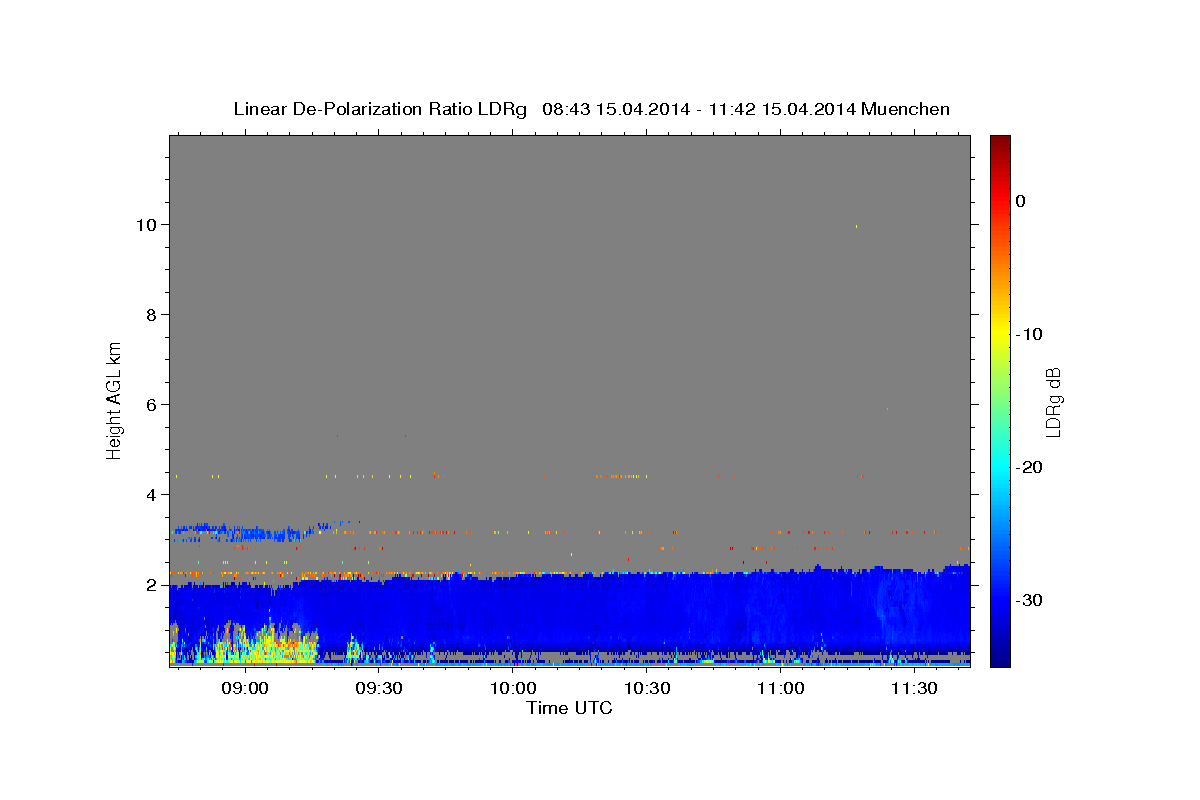Click the 4 km height tick label
The image size is (1200, 800).
click(x=152, y=495)
